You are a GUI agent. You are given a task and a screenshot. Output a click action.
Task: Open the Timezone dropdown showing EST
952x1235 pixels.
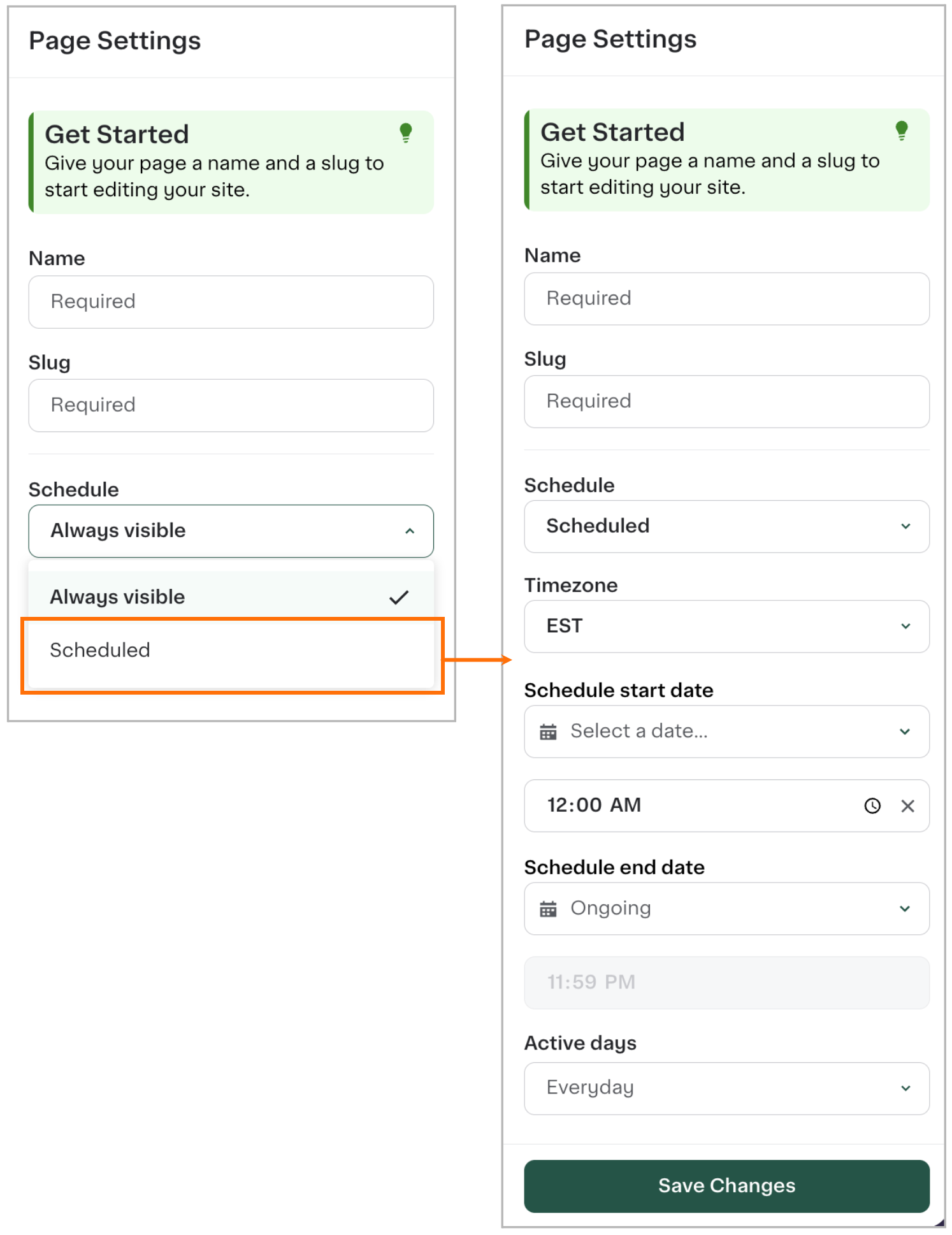pos(726,626)
